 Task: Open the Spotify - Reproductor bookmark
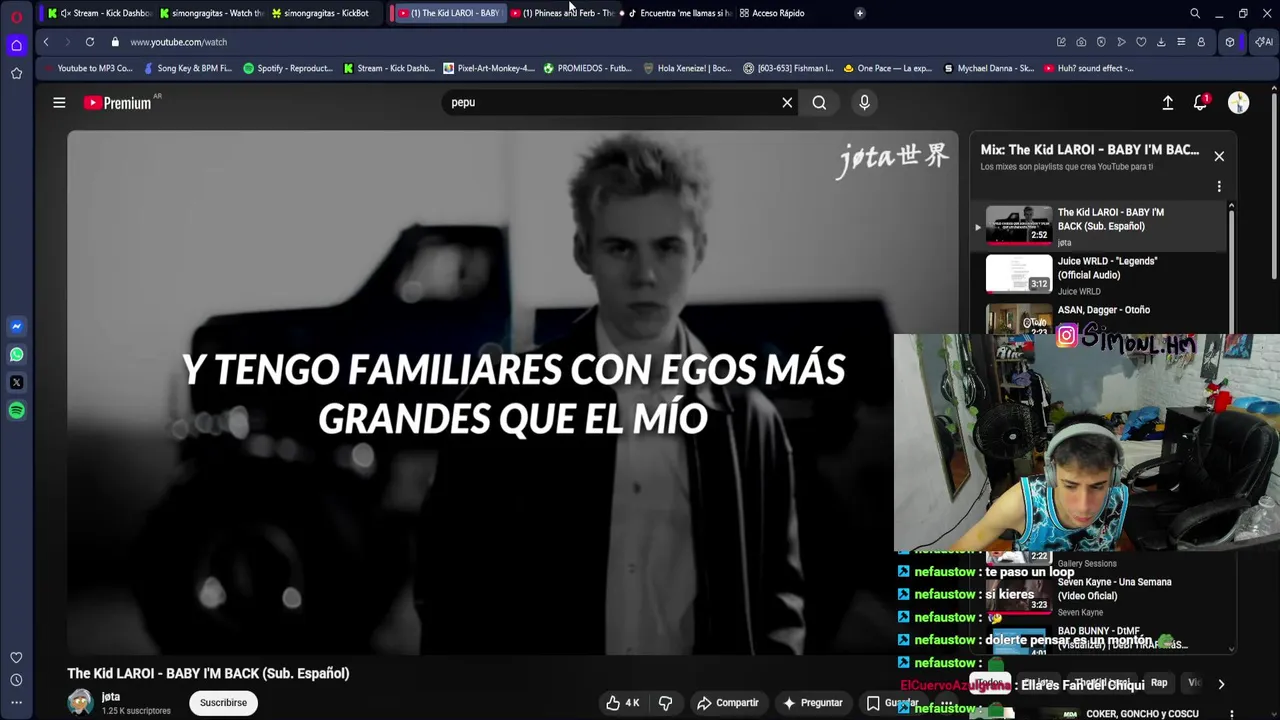(288, 68)
